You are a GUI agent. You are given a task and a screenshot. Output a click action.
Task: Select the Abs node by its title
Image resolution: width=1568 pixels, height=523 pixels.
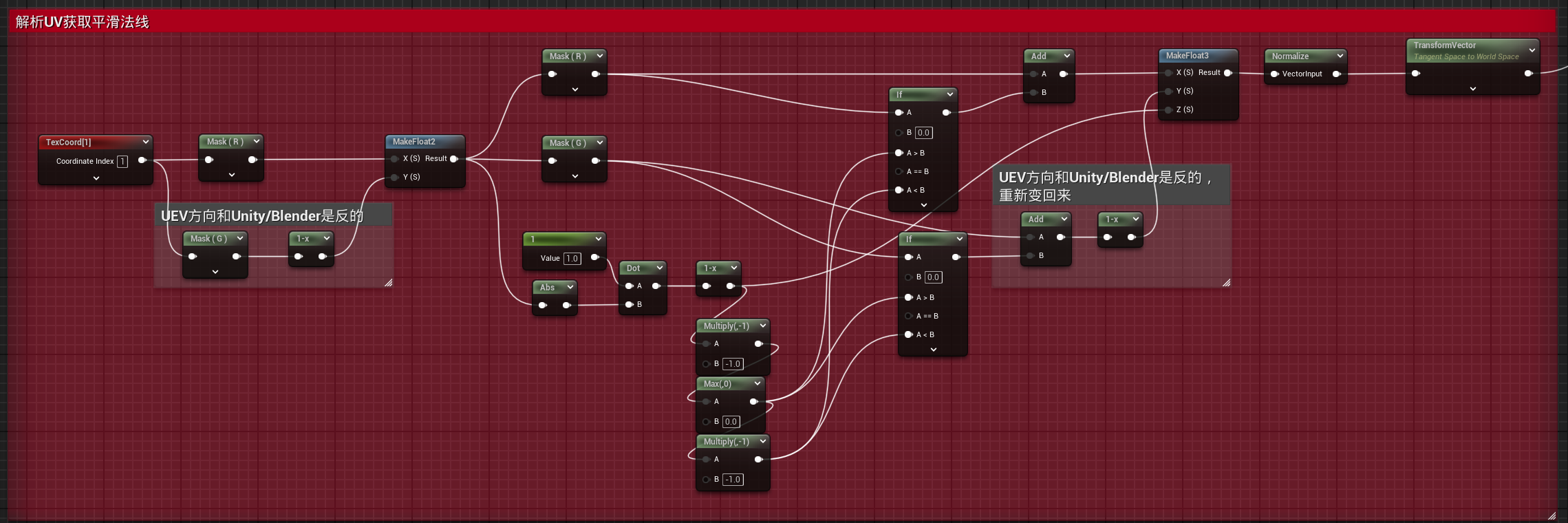coord(547,288)
